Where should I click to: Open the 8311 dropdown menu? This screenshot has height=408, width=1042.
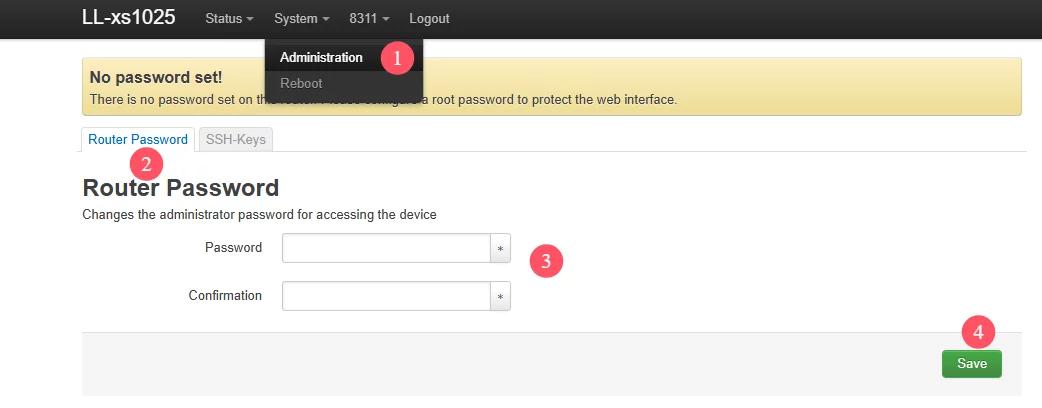tap(369, 19)
